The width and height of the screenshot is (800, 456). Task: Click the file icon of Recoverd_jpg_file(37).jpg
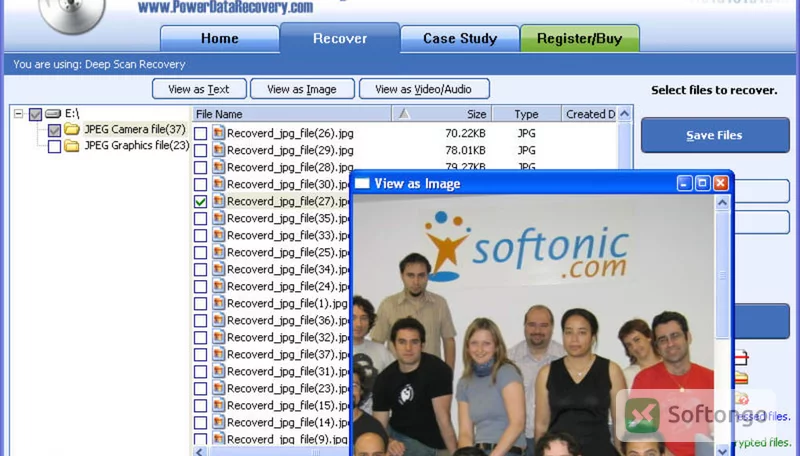pos(218,354)
